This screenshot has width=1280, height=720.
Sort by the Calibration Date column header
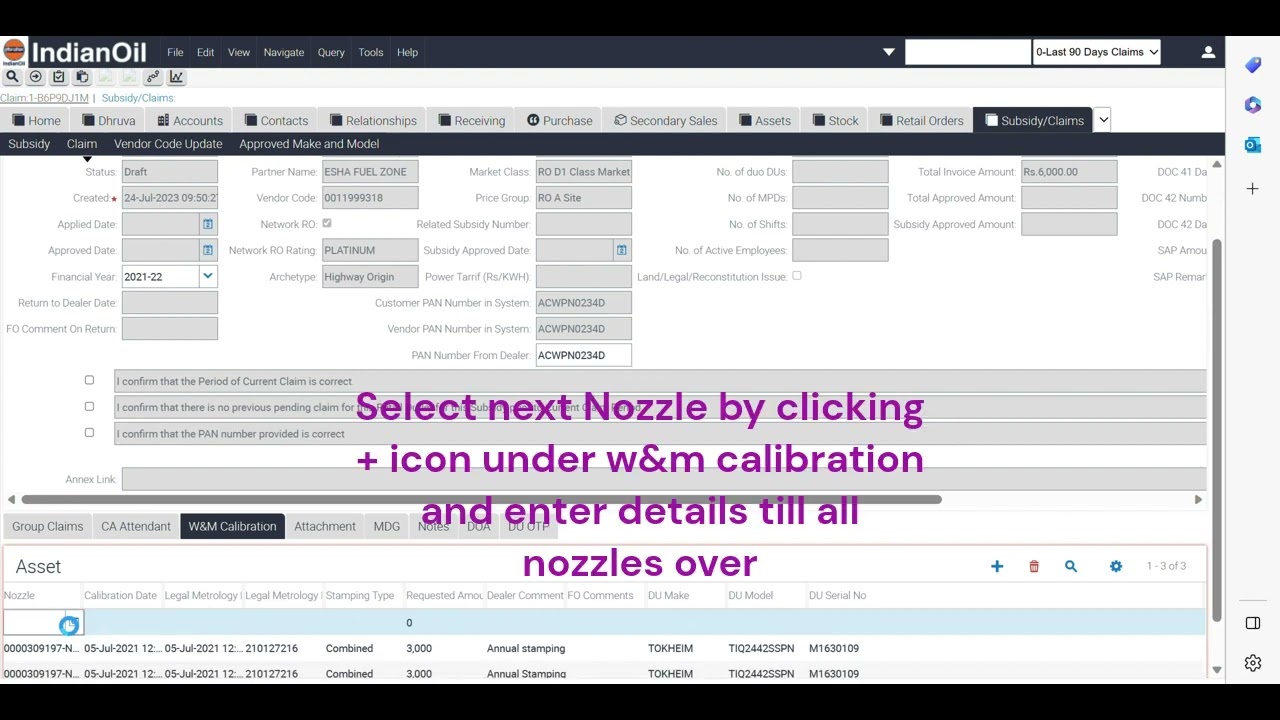click(x=120, y=595)
